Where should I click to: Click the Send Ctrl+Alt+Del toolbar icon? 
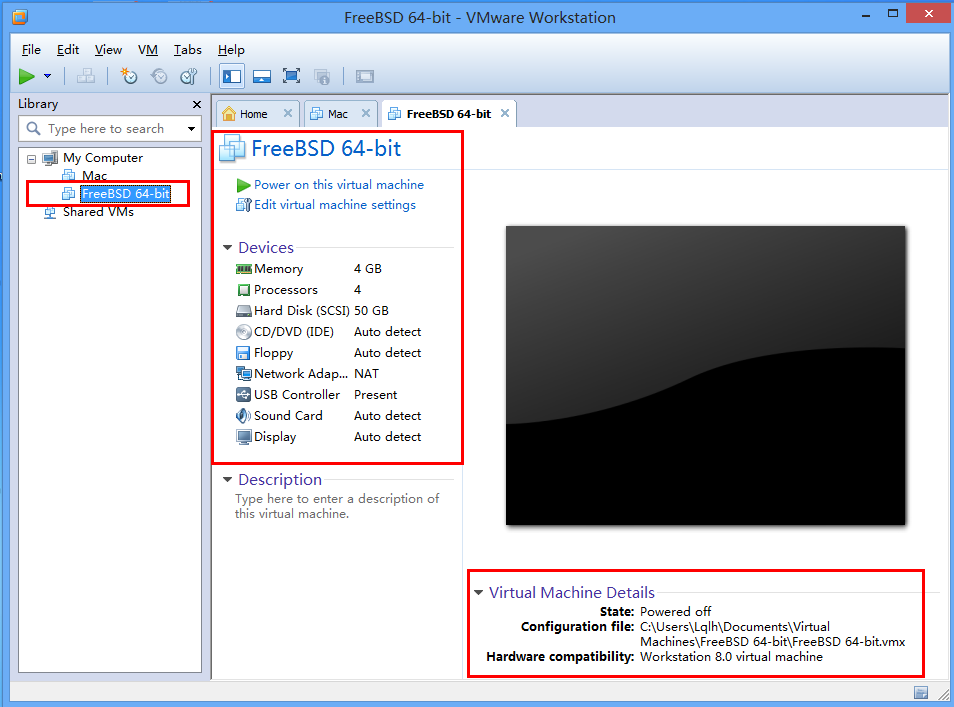tap(86, 77)
